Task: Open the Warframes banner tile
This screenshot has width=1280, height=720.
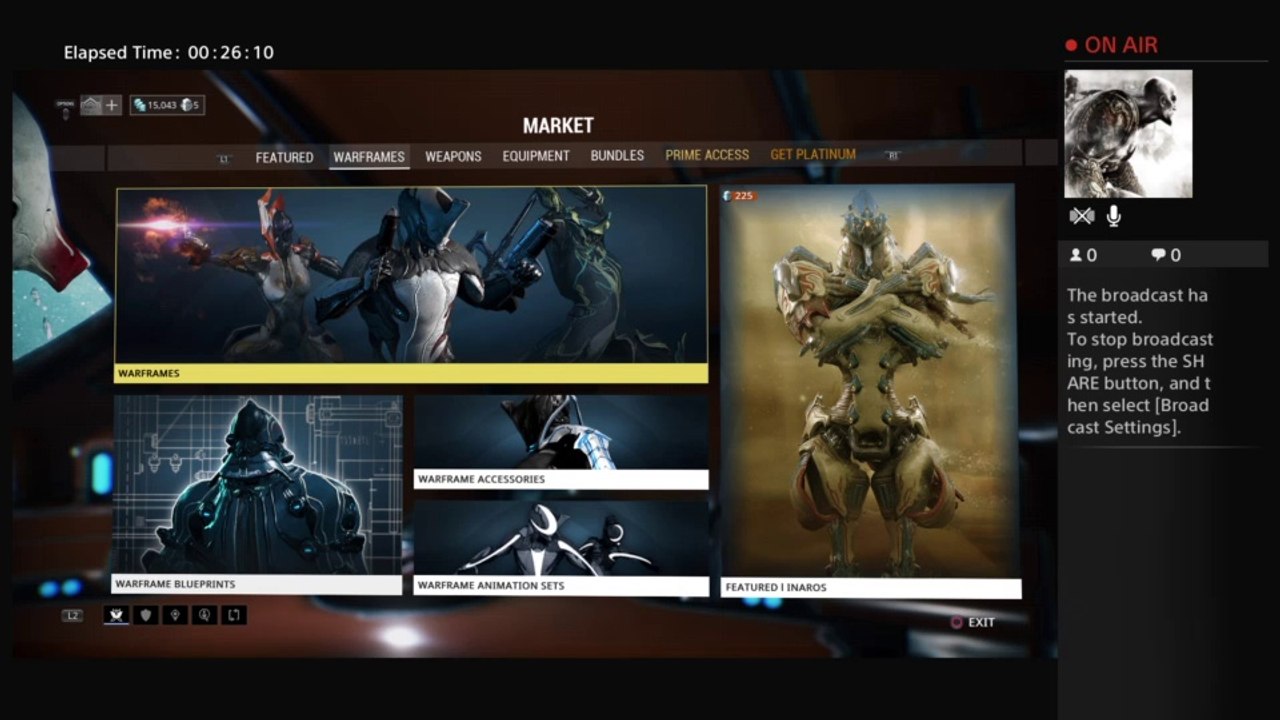Action: tap(412, 285)
